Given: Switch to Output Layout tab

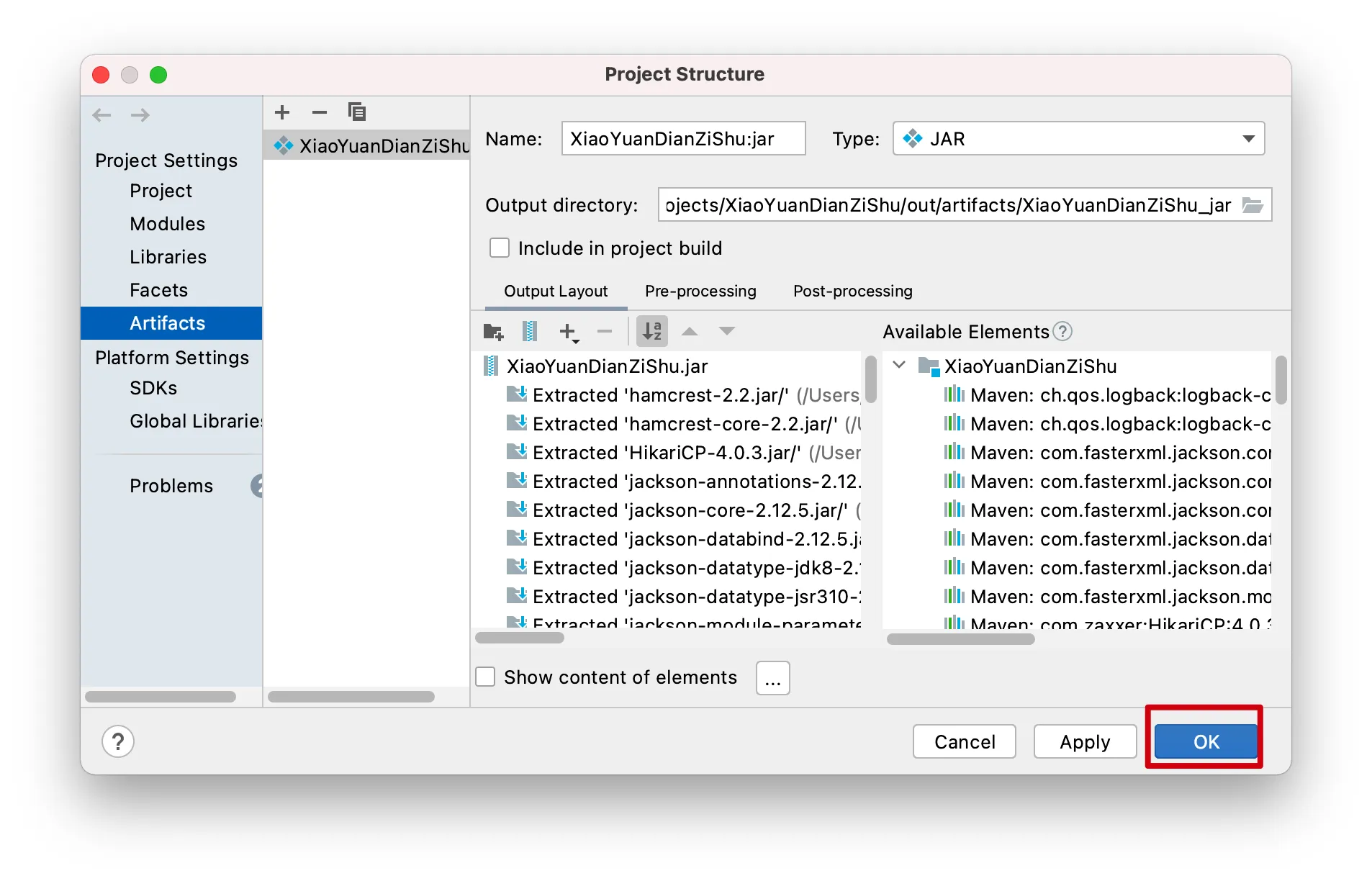Looking at the screenshot, I should [x=556, y=291].
